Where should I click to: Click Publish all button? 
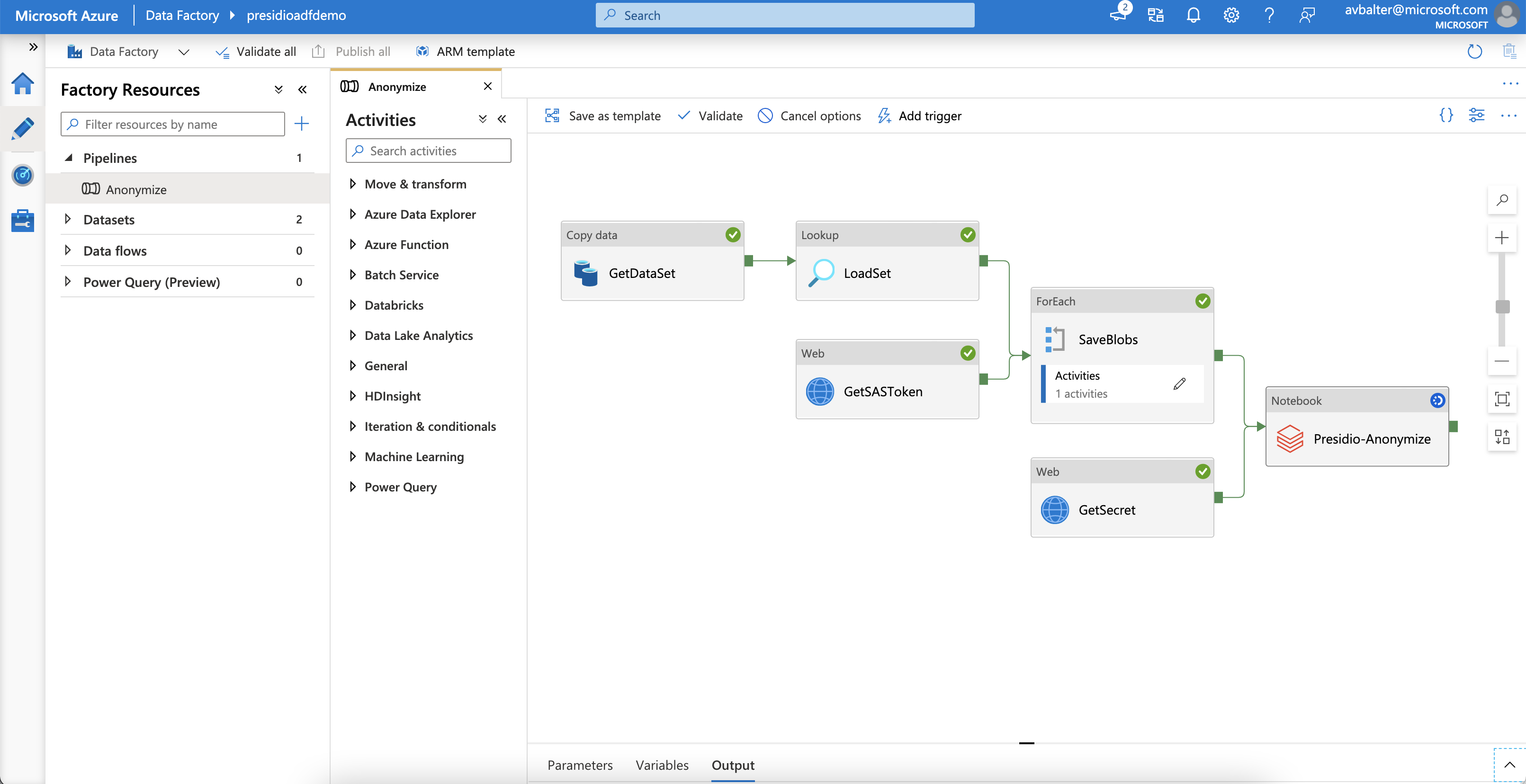[x=350, y=52]
